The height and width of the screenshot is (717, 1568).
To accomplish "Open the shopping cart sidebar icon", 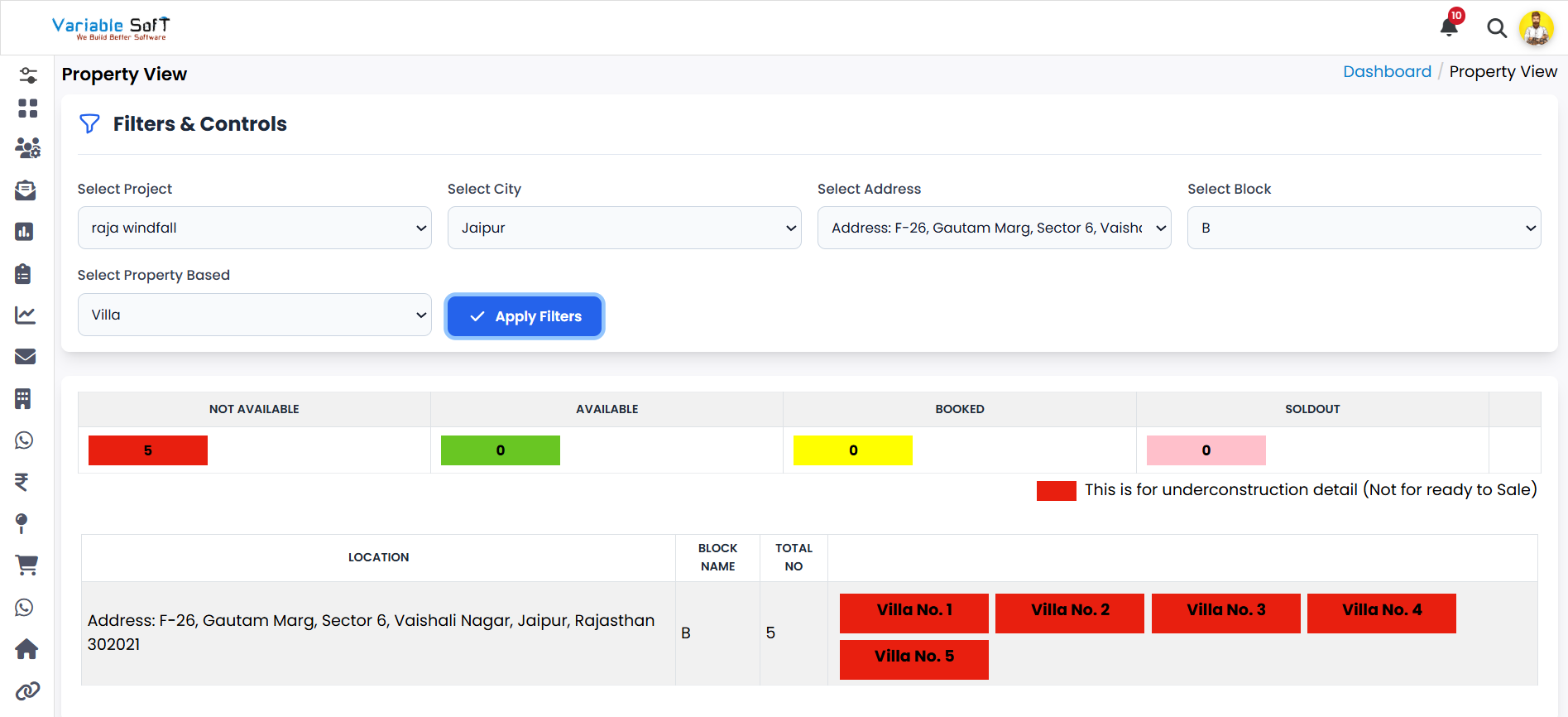I will [26, 565].
